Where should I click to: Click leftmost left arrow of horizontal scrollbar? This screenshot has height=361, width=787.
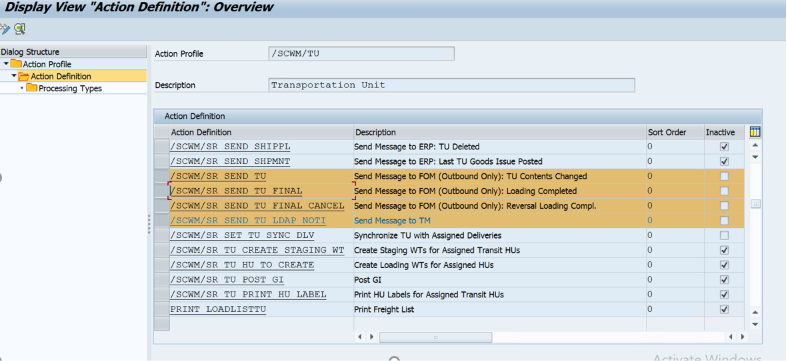360,337
